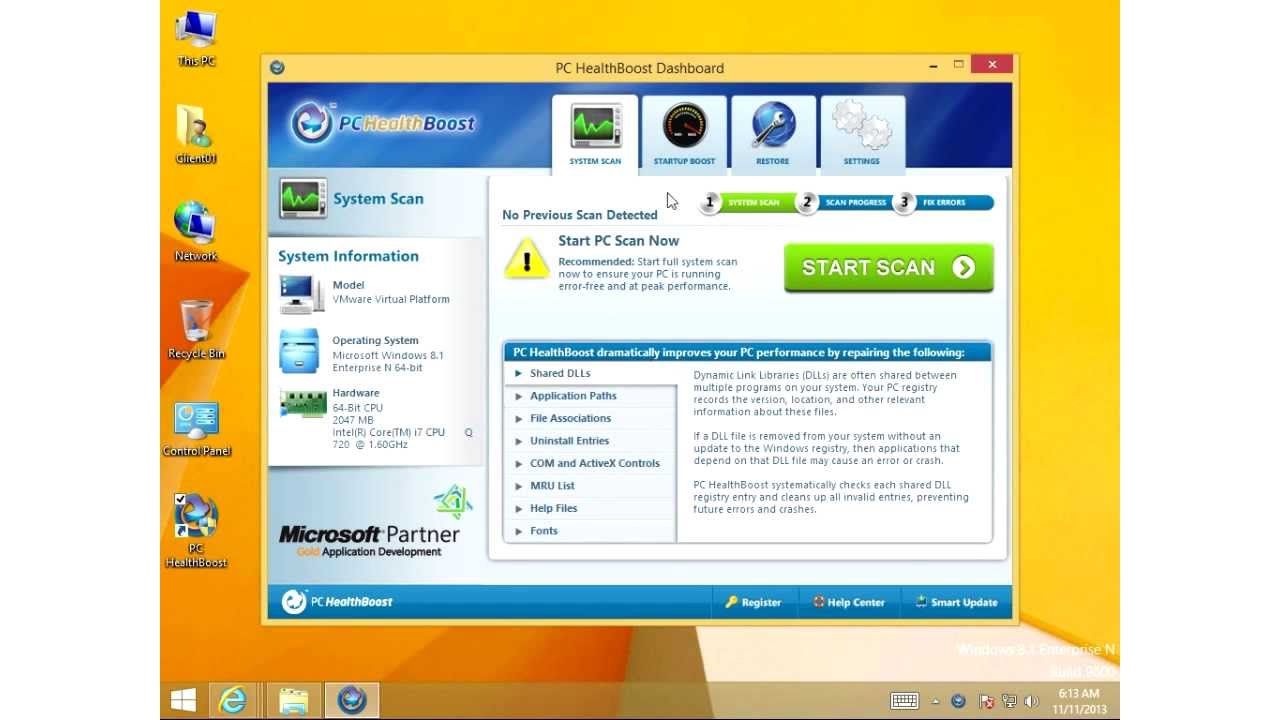Expand Fonts entry
The height and width of the screenshot is (720, 1280).
coord(590,531)
